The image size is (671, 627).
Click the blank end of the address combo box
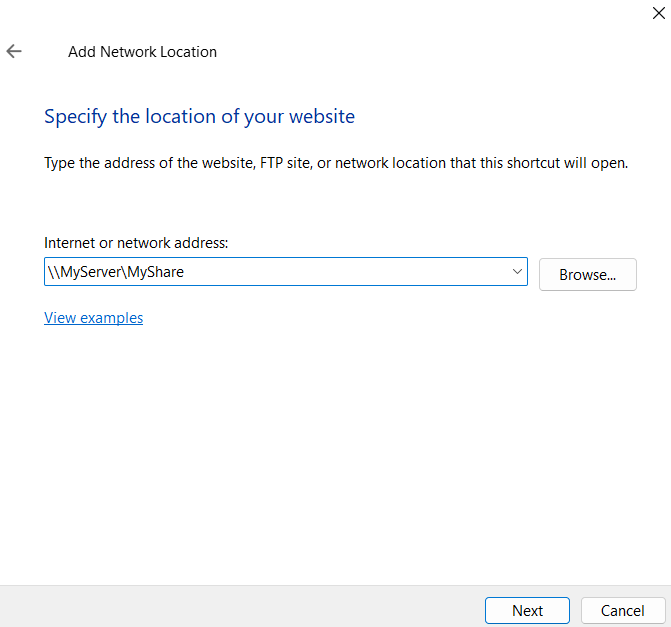[x=400, y=272]
